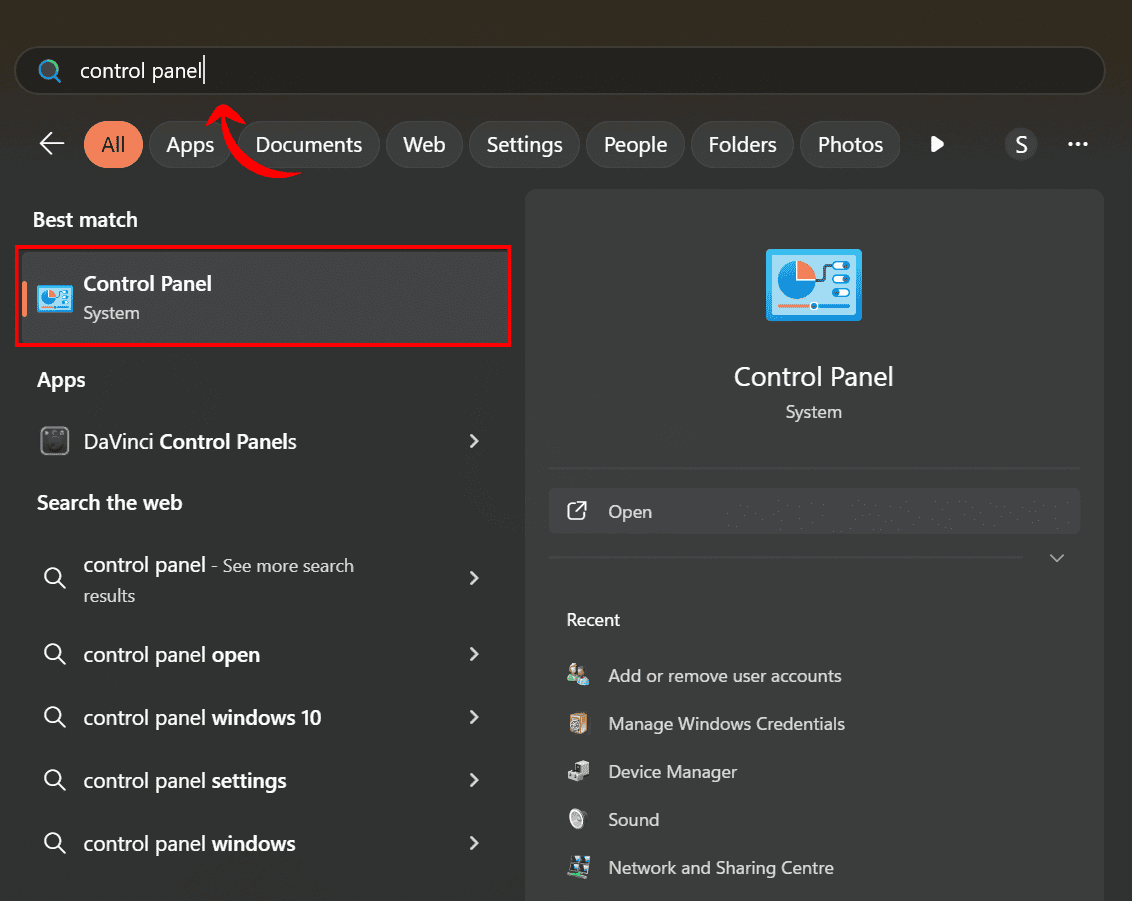The width and height of the screenshot is (1132, 901).
Task: Click the Sound speaker icon in Recent
Action: 578,819
